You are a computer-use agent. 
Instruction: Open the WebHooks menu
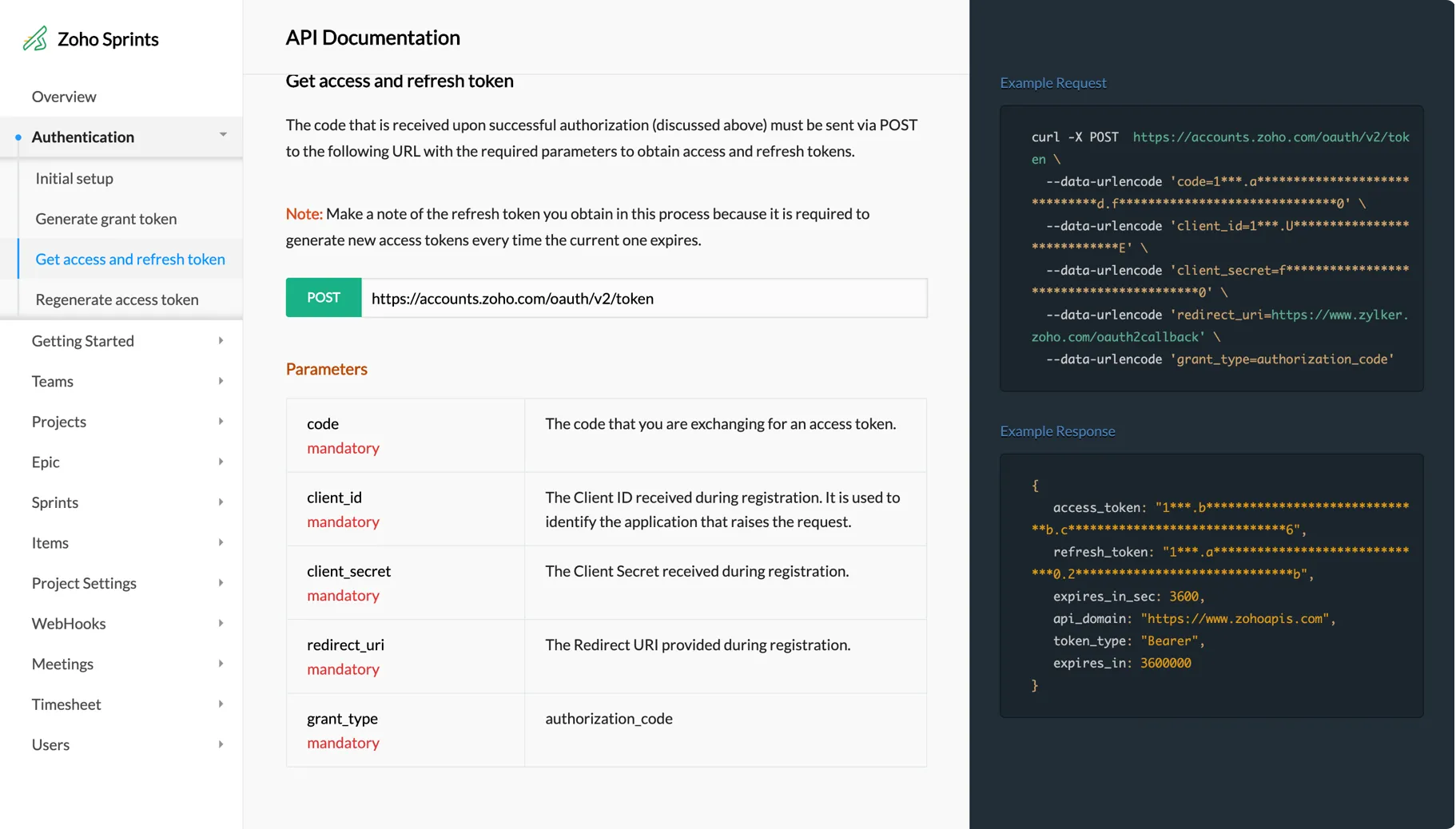69,624
